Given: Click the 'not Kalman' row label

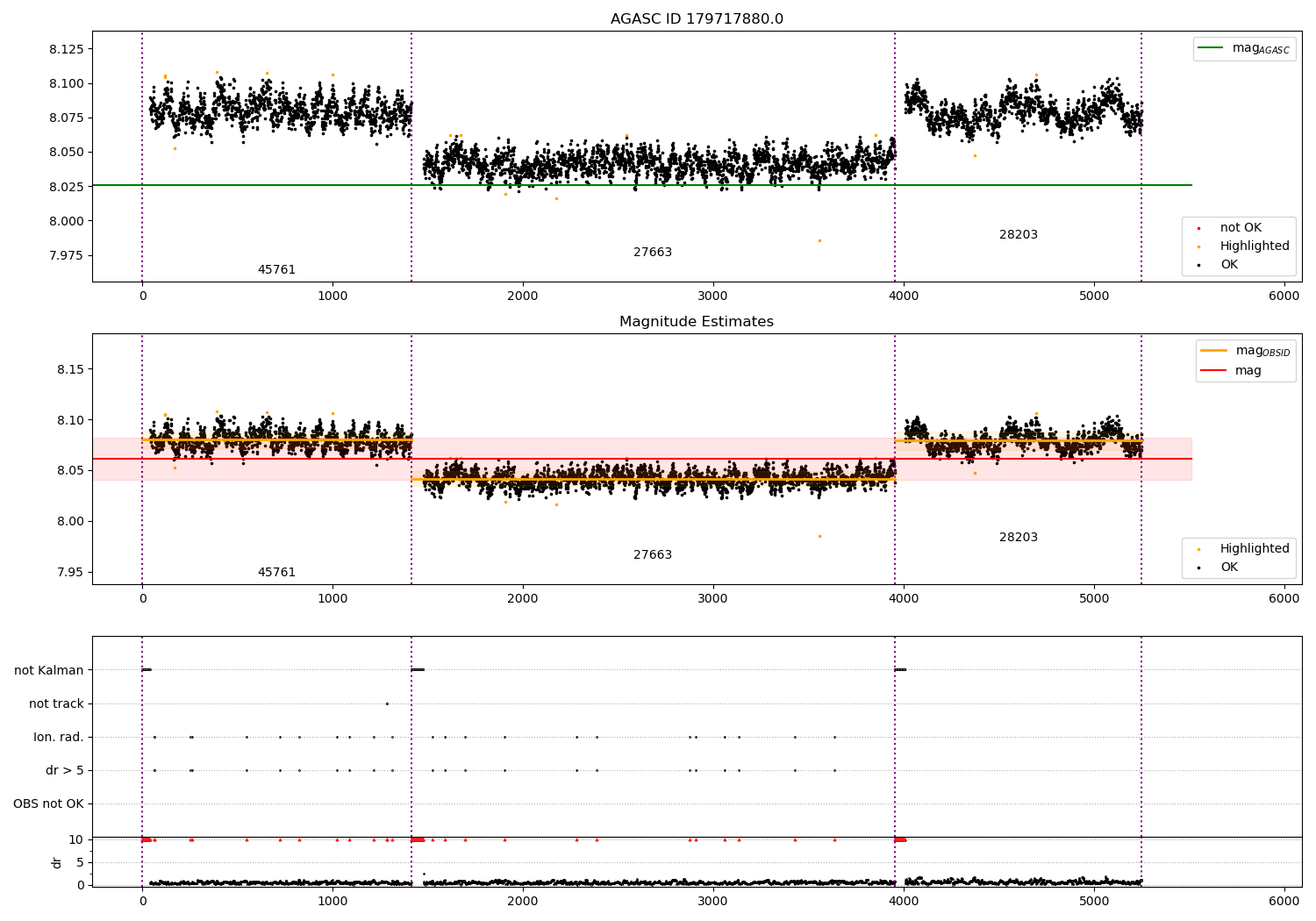Looking at the screenshot, I should 49,670.
